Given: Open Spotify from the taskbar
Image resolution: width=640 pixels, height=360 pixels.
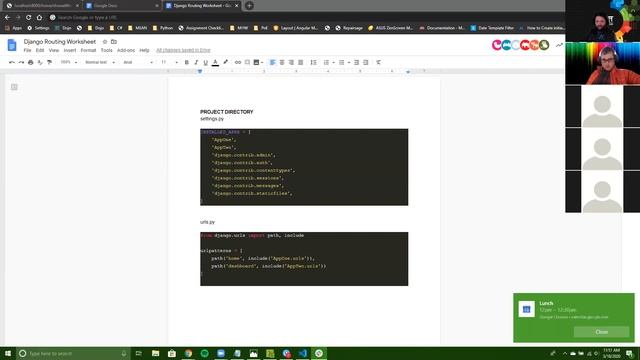Looking at the screenshot, I should pos(204,353).
